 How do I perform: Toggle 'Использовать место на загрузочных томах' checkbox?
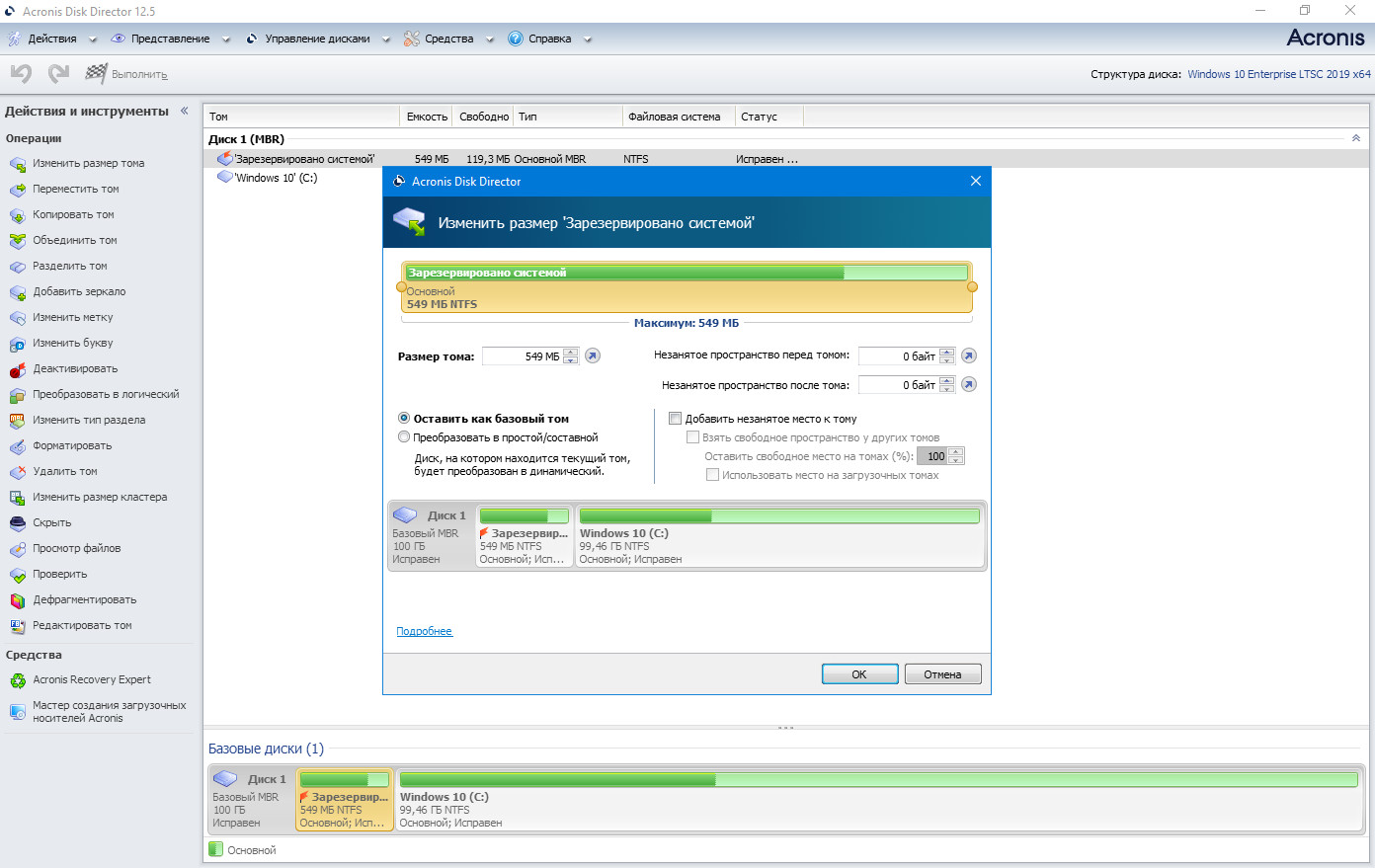point(712,475)
